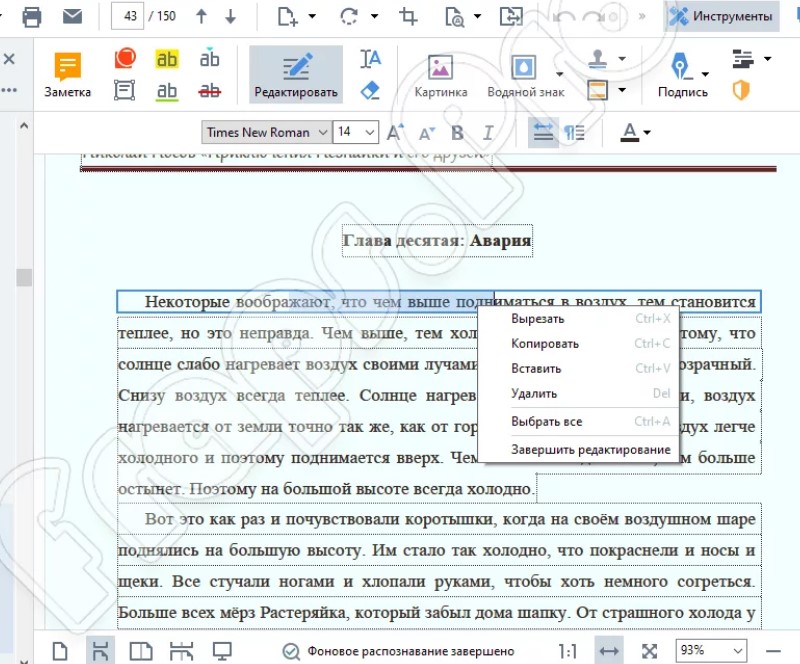The height and width of the screenshot is (664, 800).
Task: Expand the 93% zoom level dropdown
Action: (711, 650)
